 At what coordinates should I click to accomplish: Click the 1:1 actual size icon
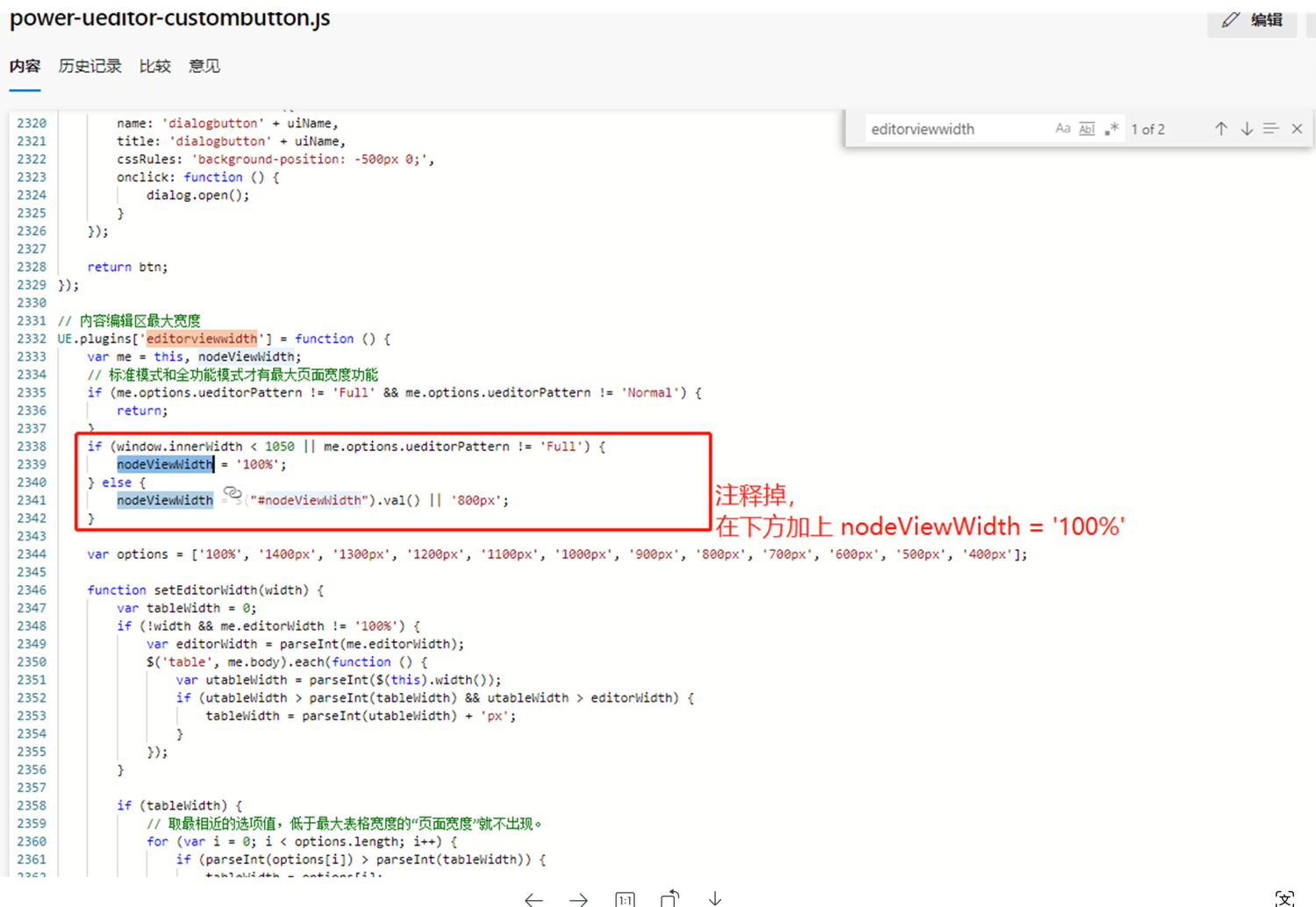(x=625, y=898)
